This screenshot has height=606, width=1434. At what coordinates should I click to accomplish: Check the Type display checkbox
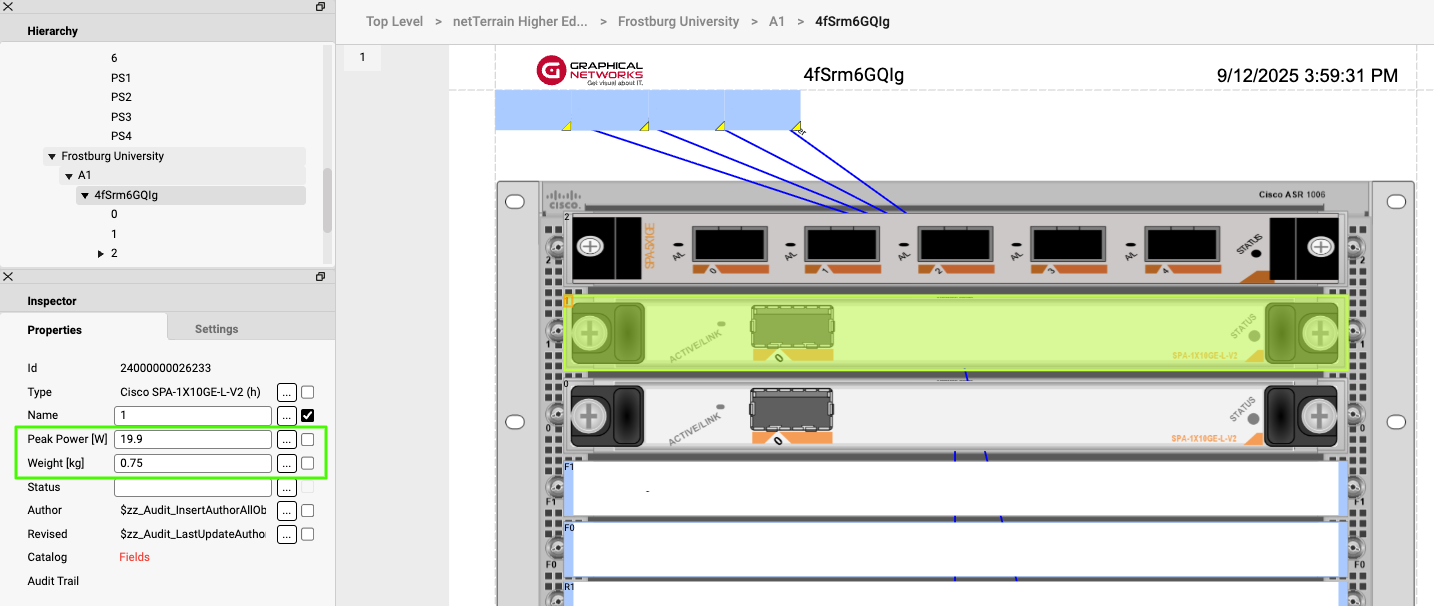(x=308, y=392)
